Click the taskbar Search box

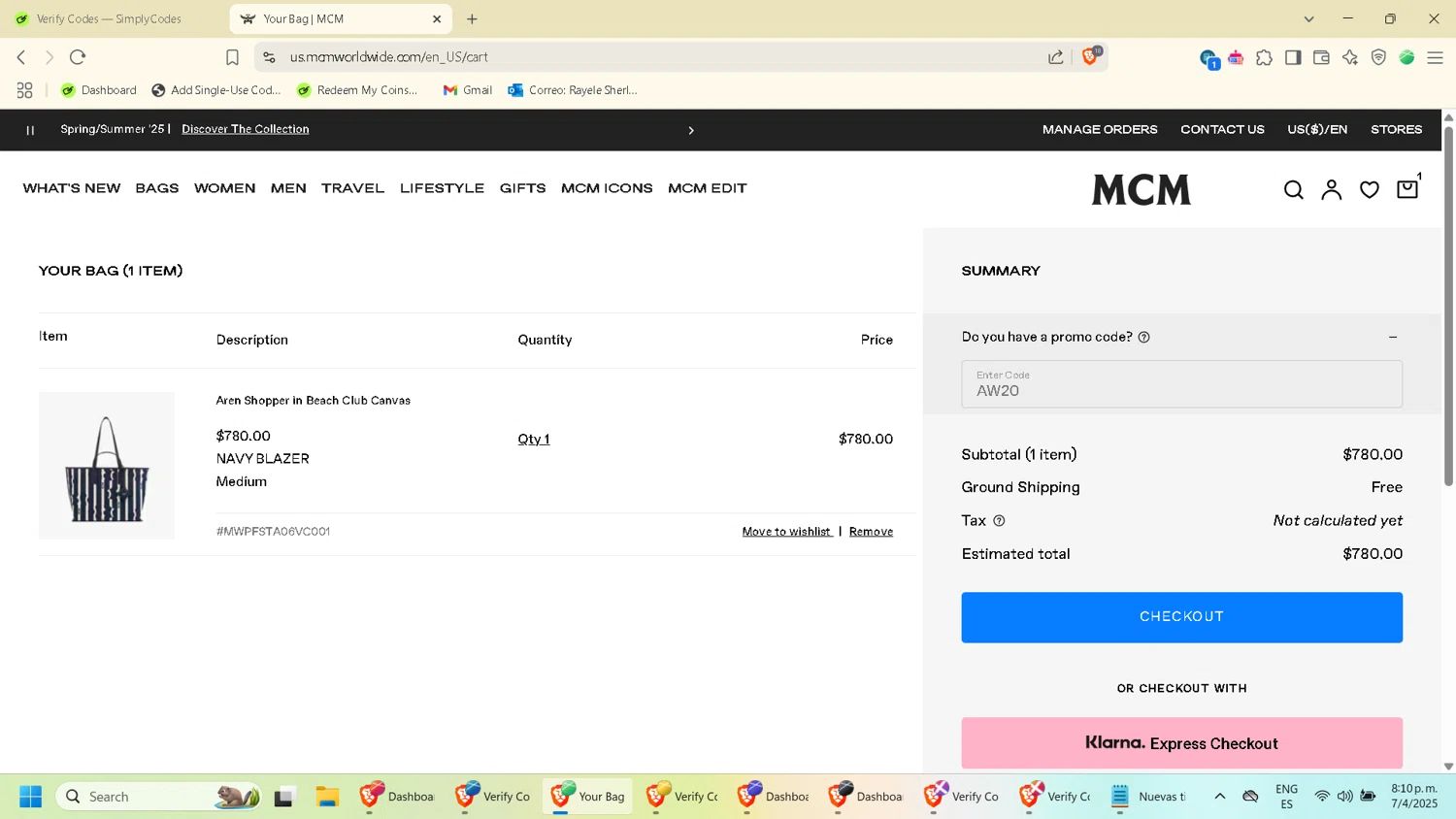(x=158, y=797)
